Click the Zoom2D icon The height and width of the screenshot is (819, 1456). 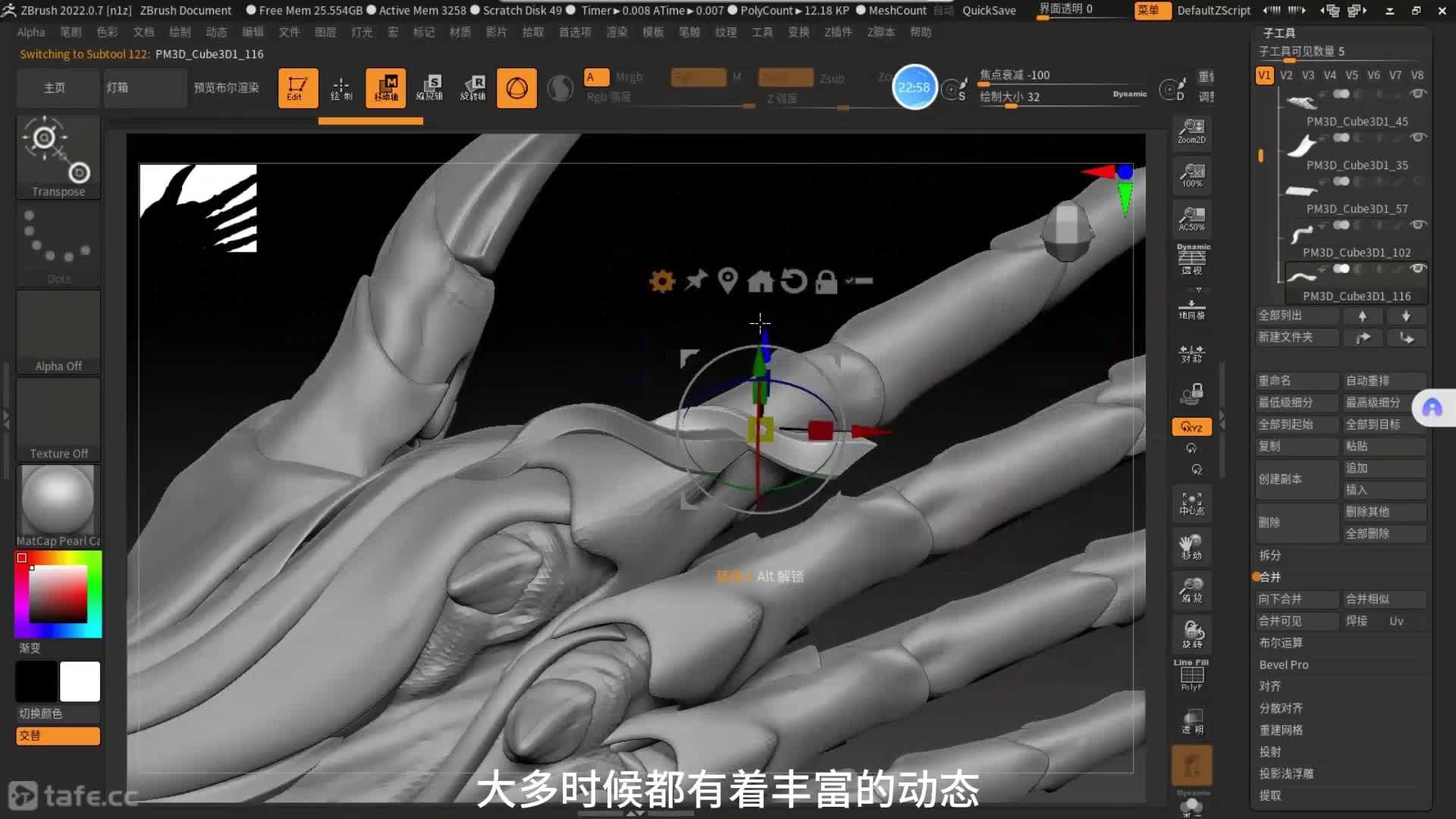click(1191, 131)
